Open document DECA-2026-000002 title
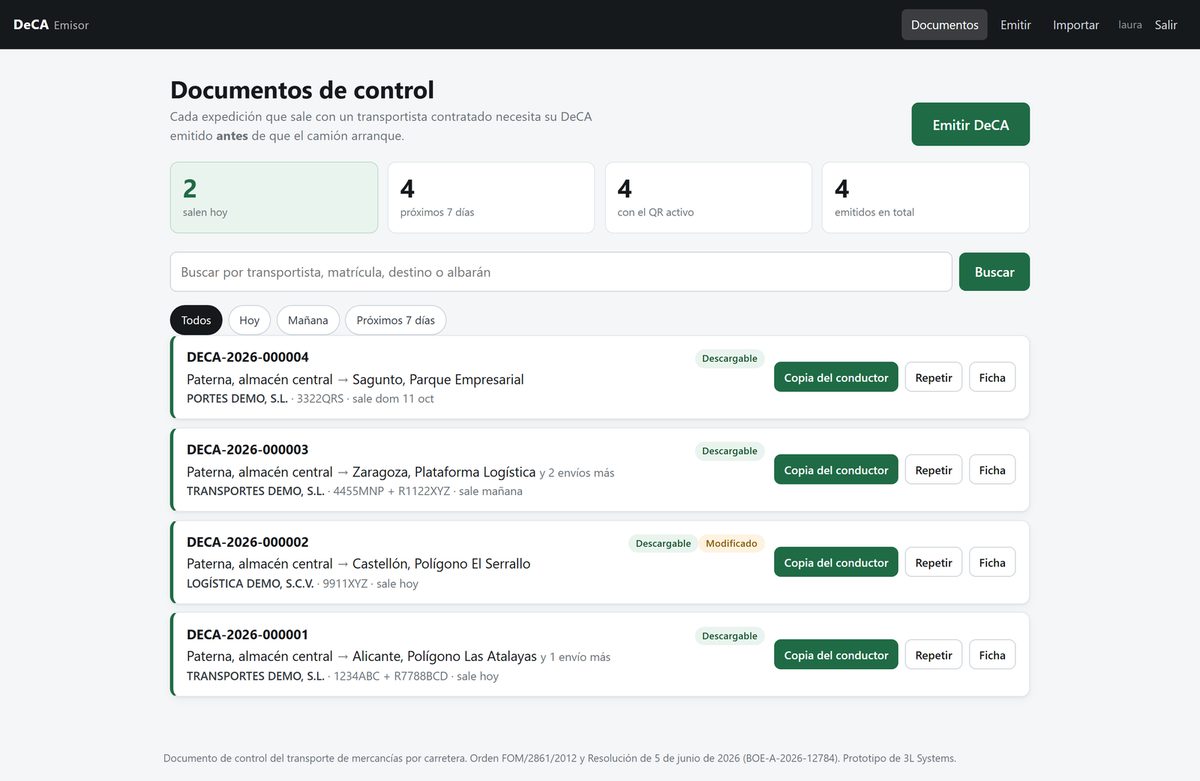 click(x=248, y=542)
